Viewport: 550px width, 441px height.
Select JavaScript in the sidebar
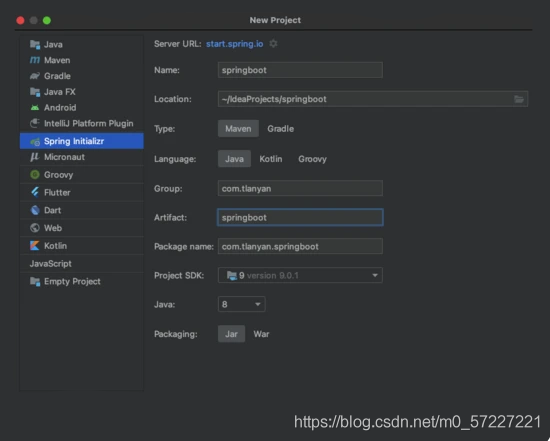point(82,263)
